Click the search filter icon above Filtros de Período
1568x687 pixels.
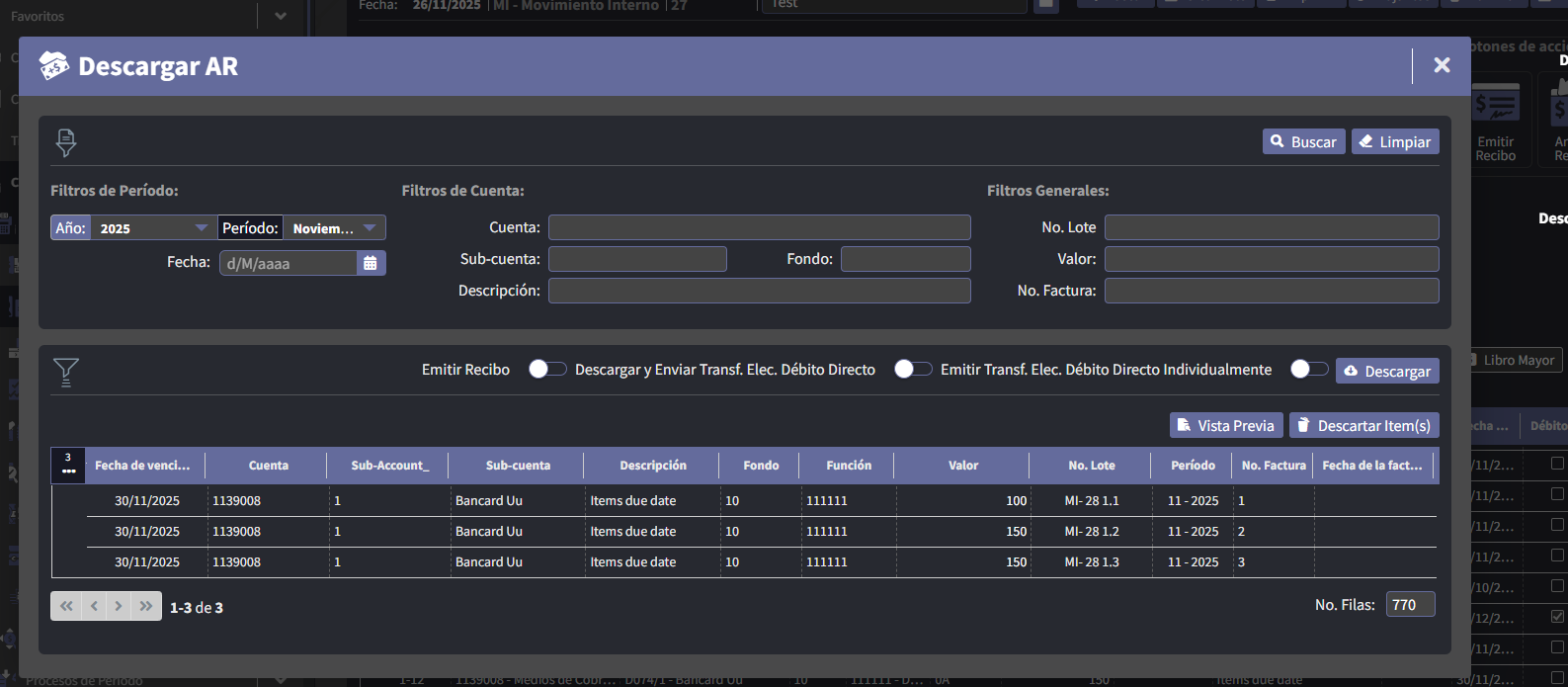point(66,142)
